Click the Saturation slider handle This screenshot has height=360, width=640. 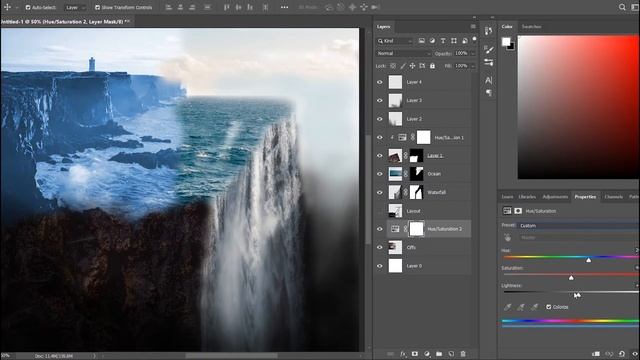click(x=571, y=278)
